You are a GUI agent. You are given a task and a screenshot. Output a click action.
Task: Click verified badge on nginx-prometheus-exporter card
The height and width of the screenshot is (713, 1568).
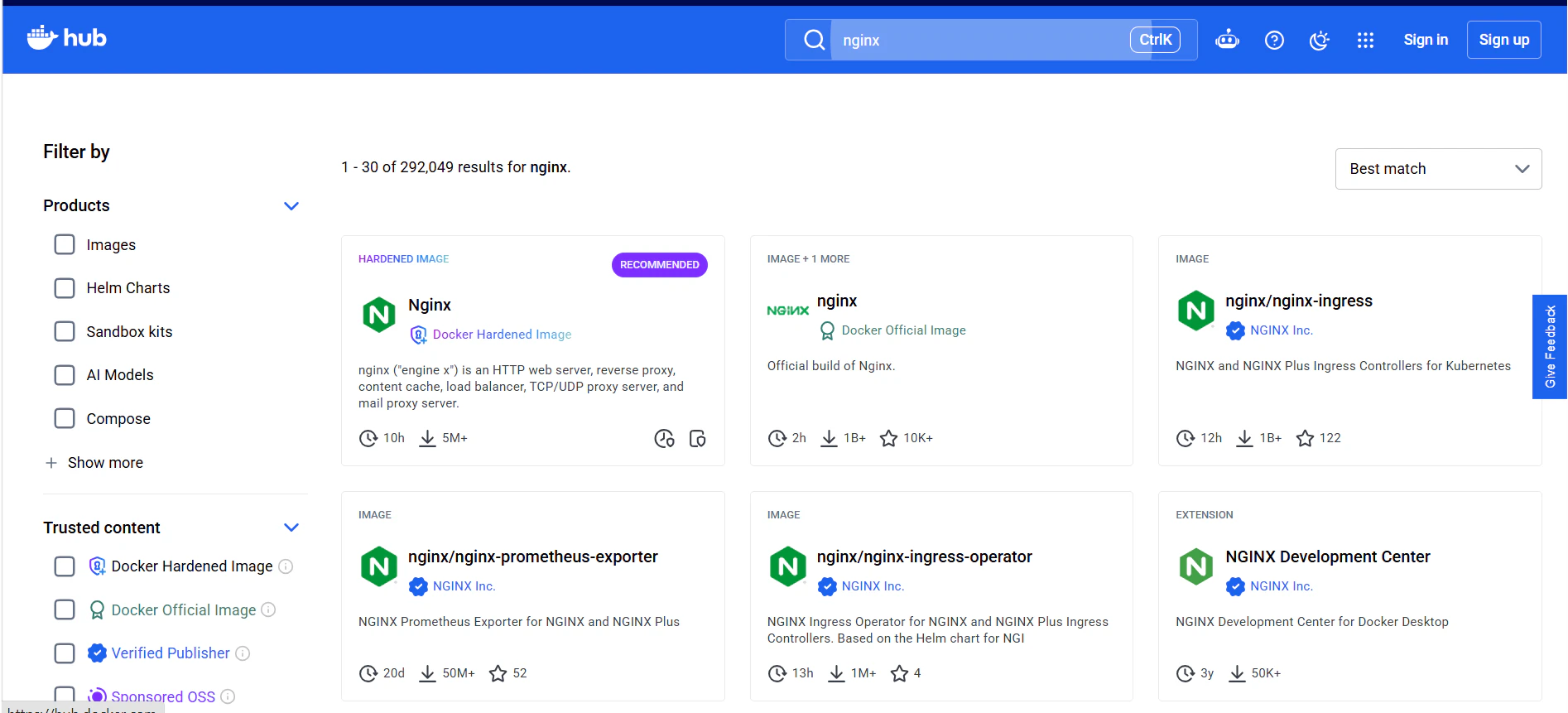pyautogui.click(x=418, y=586)
